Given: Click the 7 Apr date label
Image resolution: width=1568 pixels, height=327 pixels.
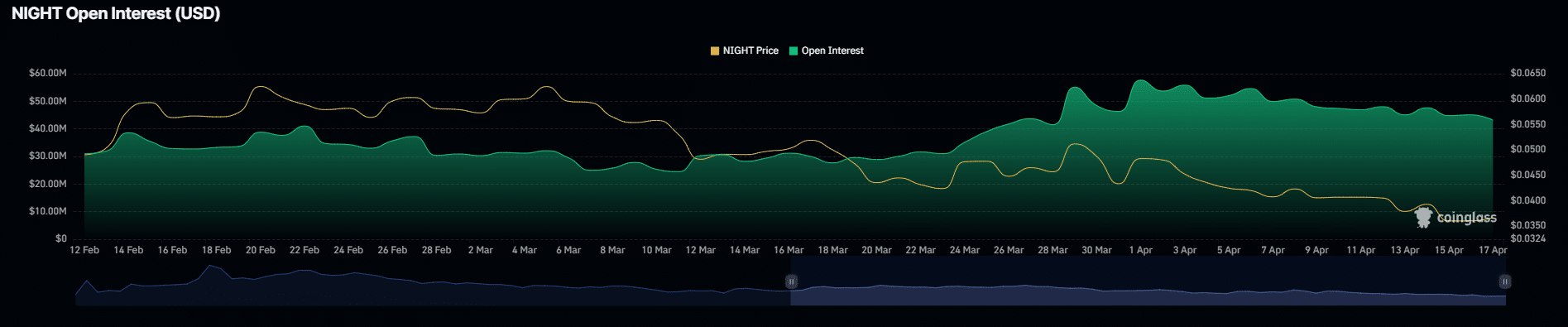Looking at the screenshot, I should point(1273,250).
